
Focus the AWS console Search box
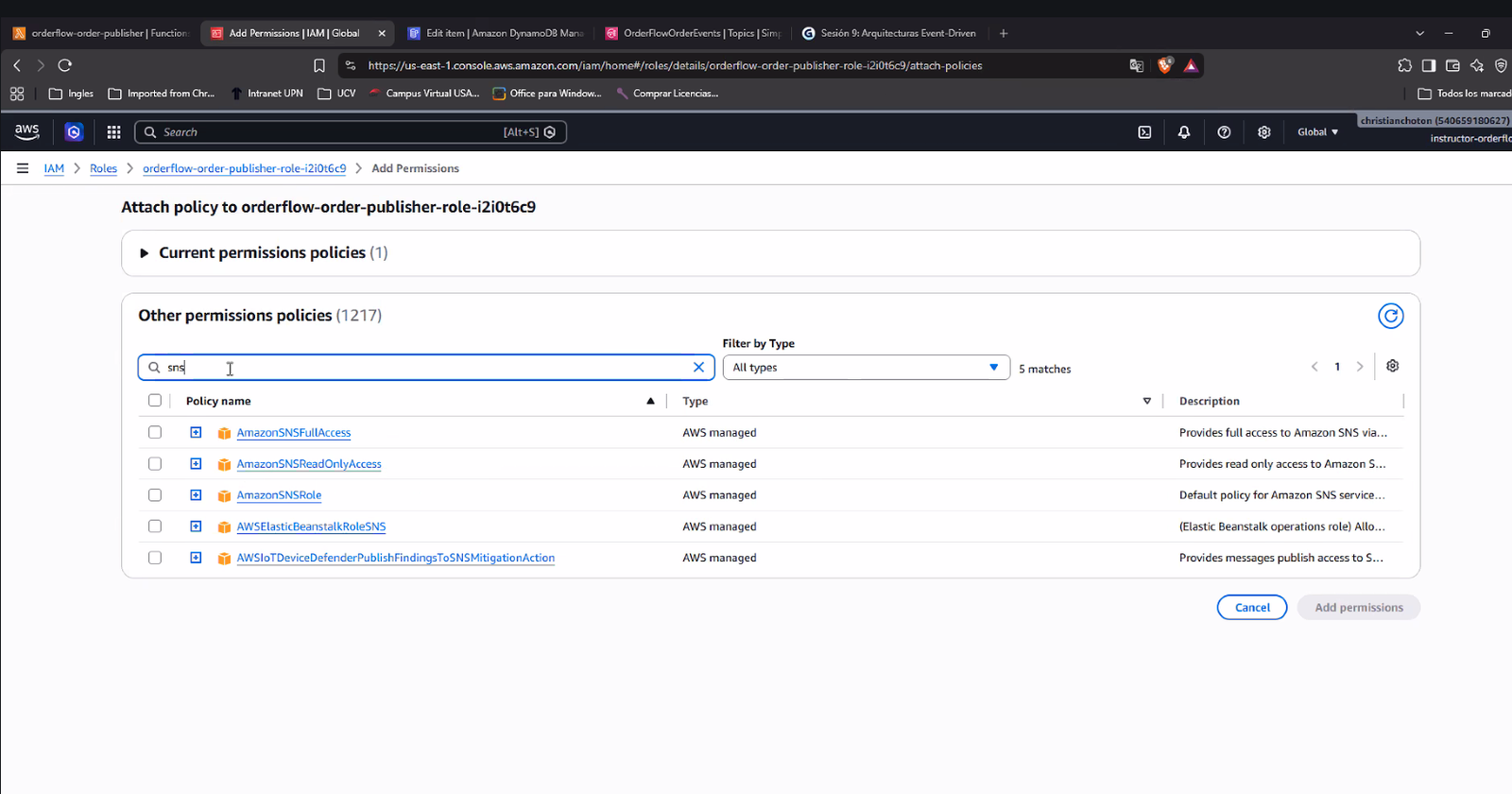click(351, 132)
